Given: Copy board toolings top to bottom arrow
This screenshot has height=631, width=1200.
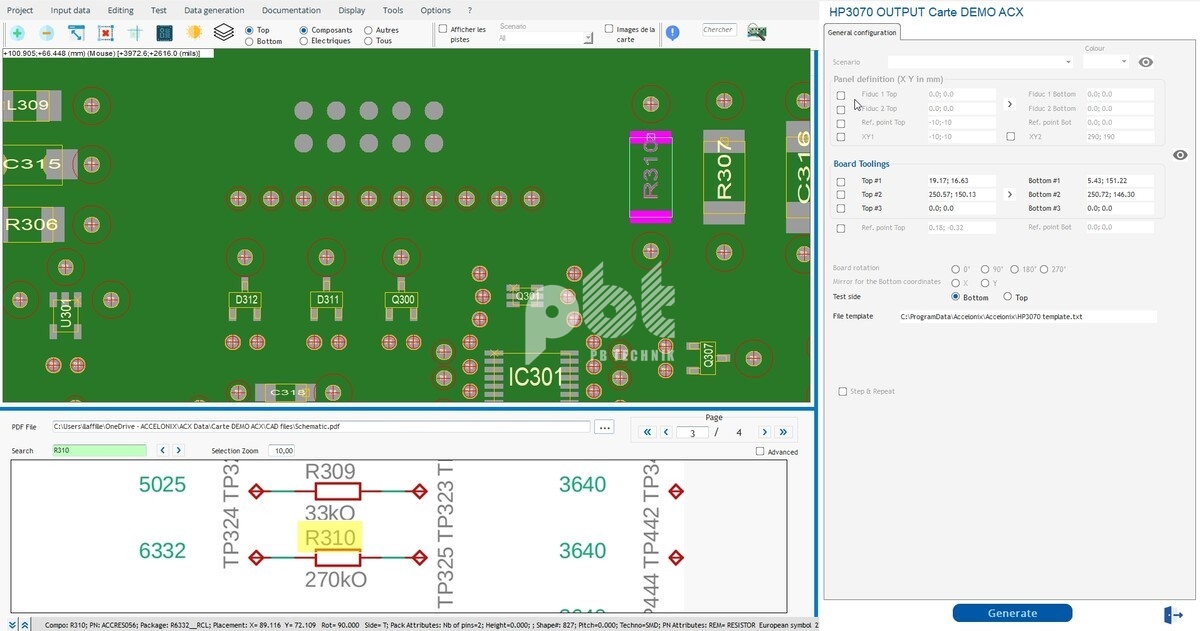Looking at the screenshot, I should 1009,195.
